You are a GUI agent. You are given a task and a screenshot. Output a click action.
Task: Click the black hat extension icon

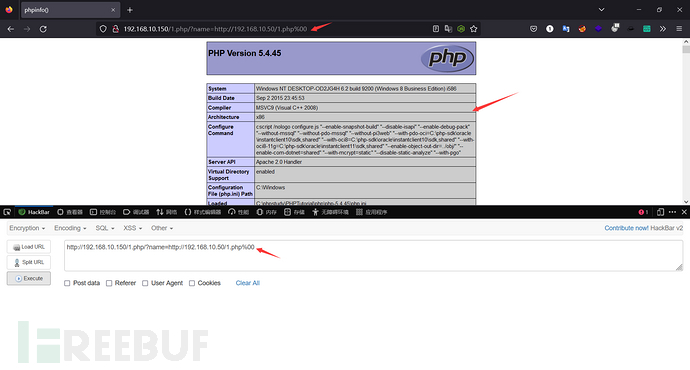click(x=631, y=29)
